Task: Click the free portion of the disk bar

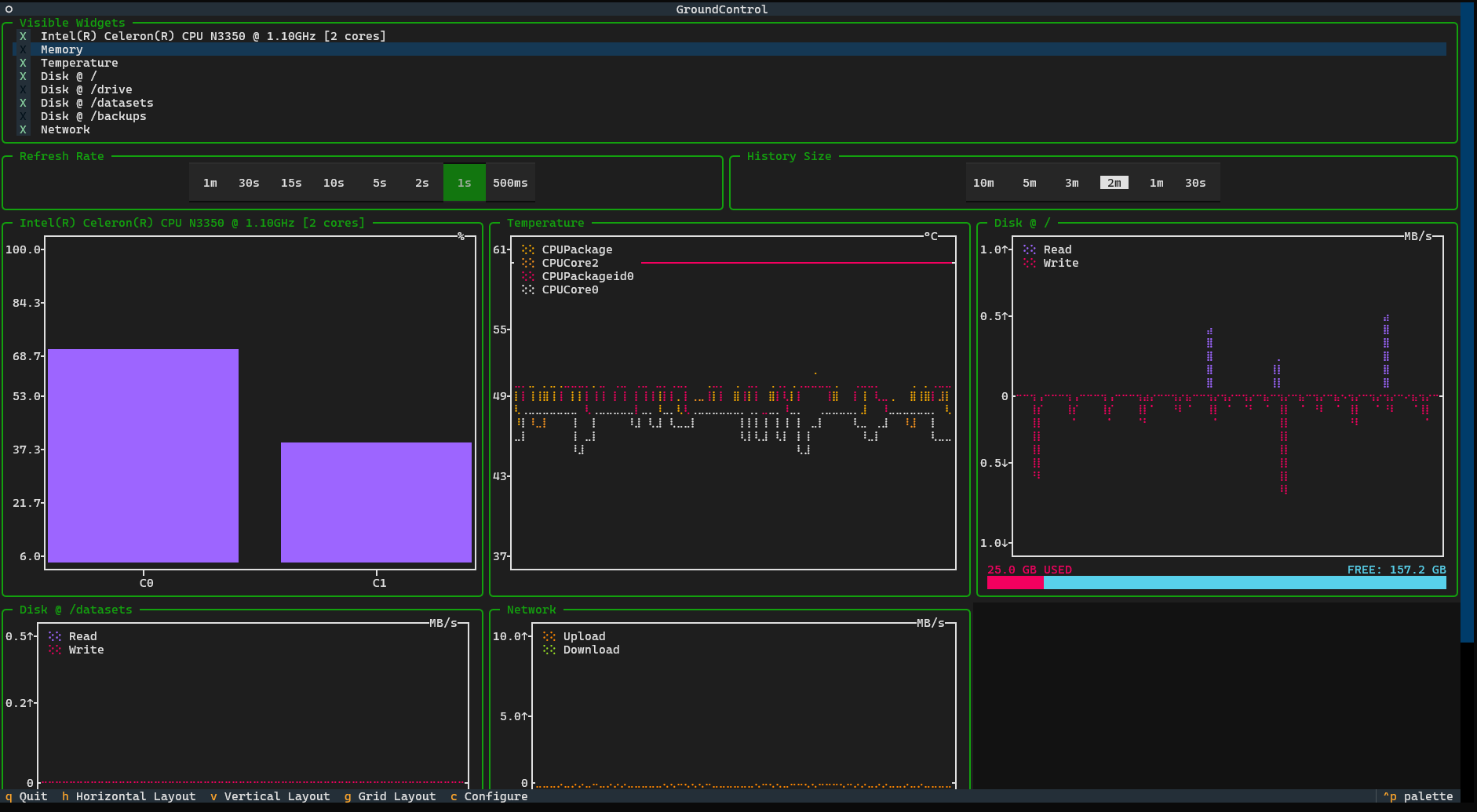Action: point(1245,583)
